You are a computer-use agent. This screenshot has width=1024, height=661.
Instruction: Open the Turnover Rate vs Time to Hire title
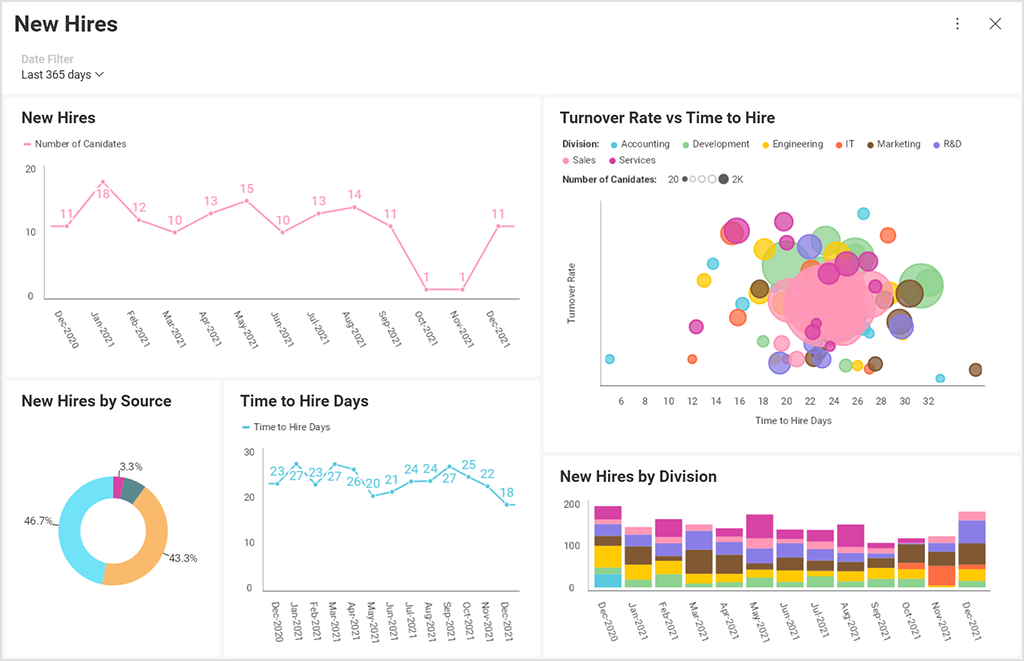[667, 118]
